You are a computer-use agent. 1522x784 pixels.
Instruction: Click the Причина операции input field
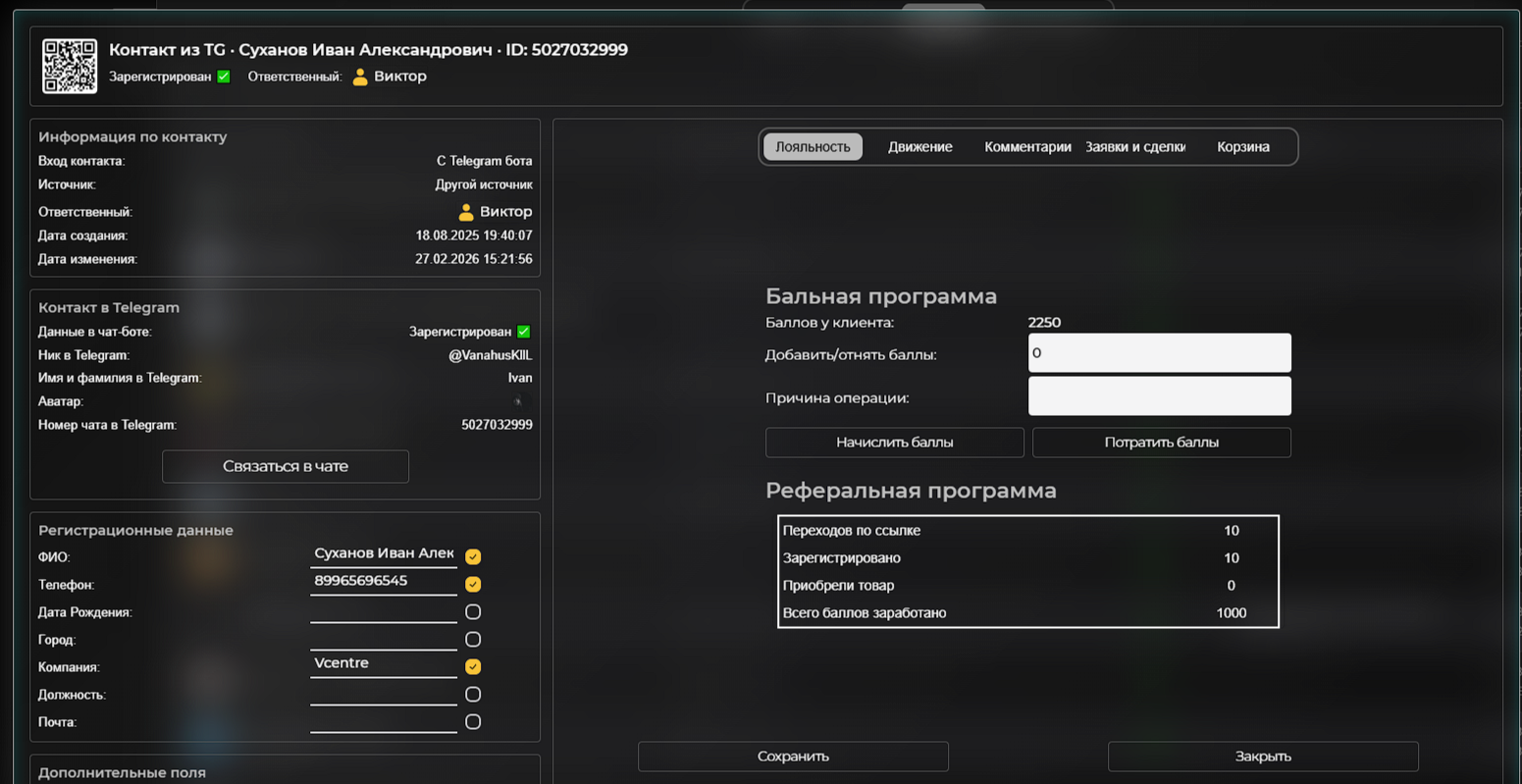(x=1159, y=396)
